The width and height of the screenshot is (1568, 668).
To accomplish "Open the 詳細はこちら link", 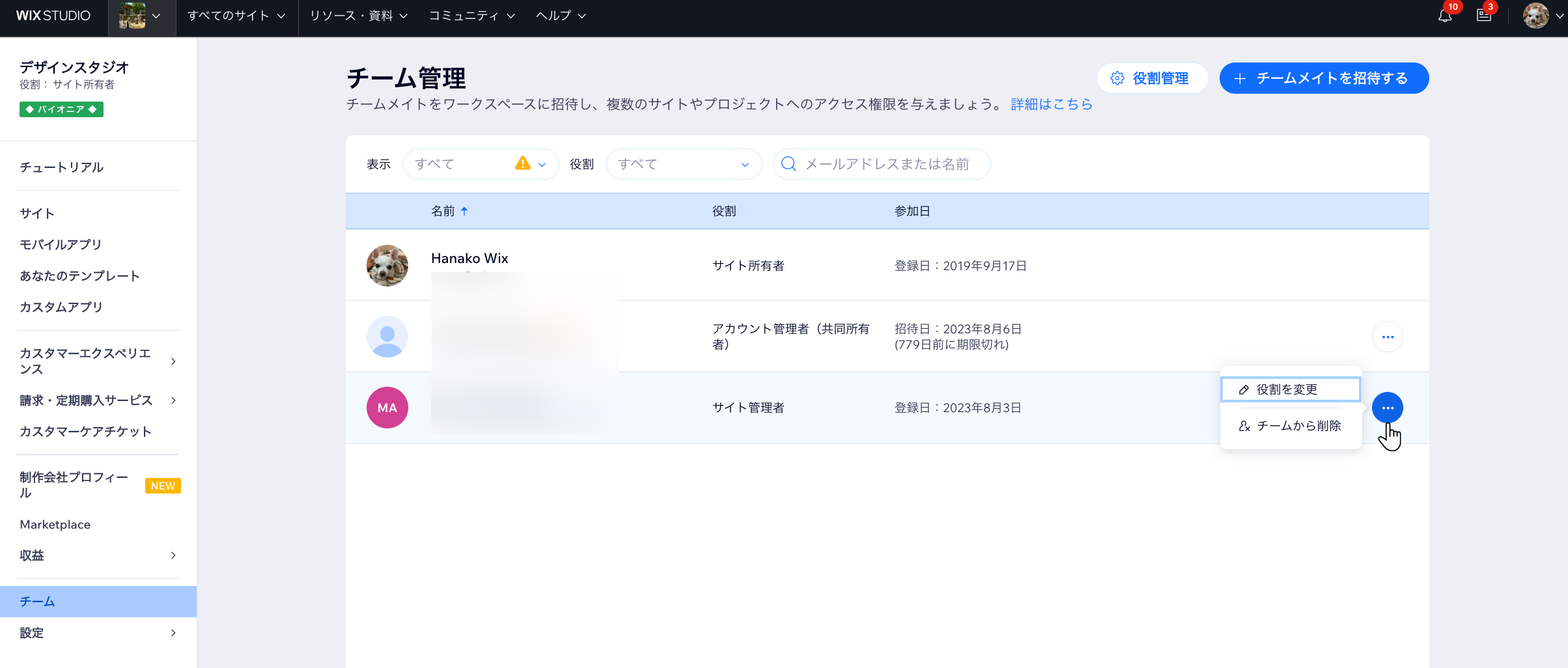I will (1051, 104).
